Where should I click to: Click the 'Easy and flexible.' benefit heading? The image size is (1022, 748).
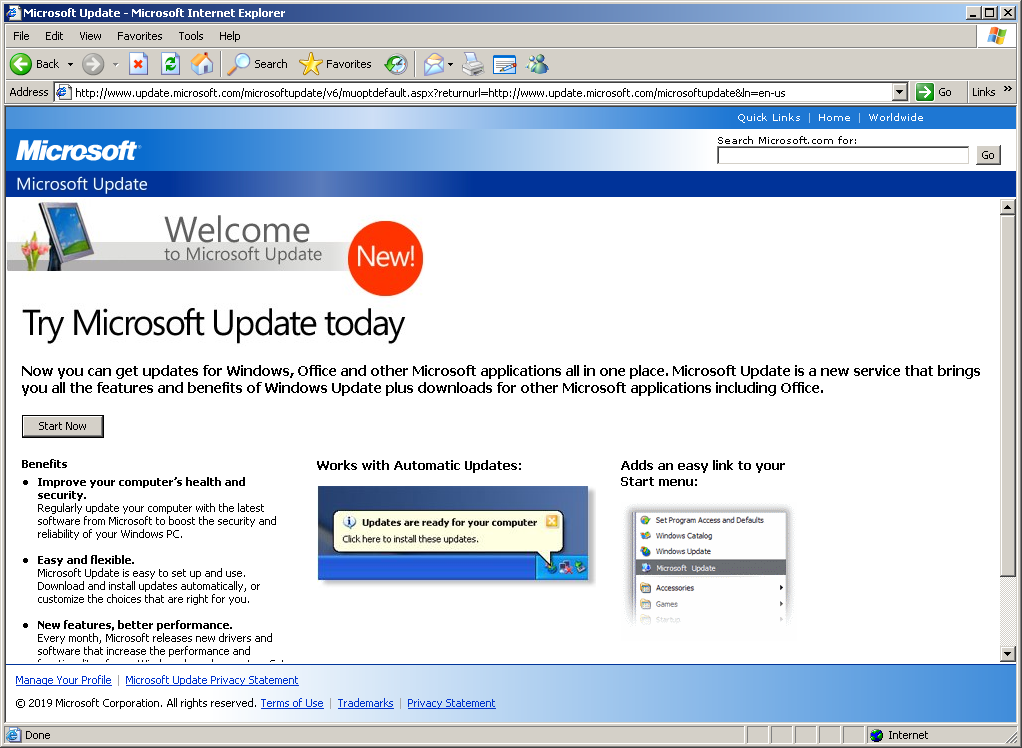[x=85, y=560]
